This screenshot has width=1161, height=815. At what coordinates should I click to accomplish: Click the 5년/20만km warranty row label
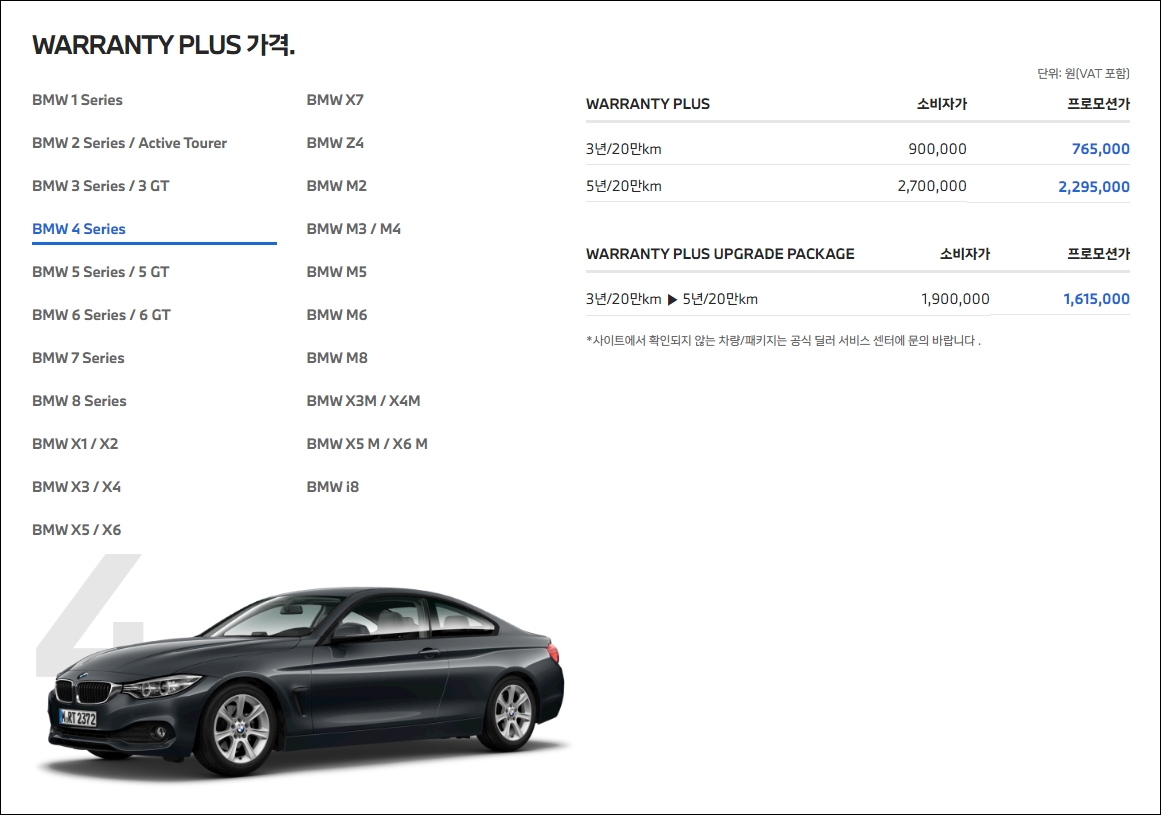(x=623, y=186)
